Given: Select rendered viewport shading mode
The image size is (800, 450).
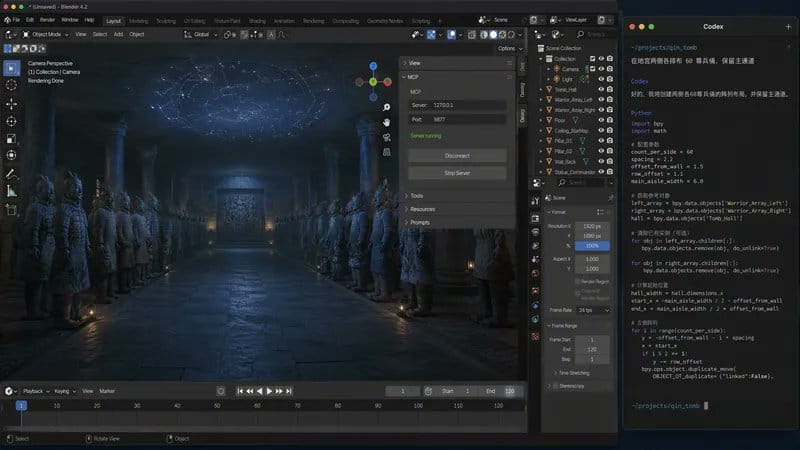Looking at the screenshot, I should (x=512, y=35).
